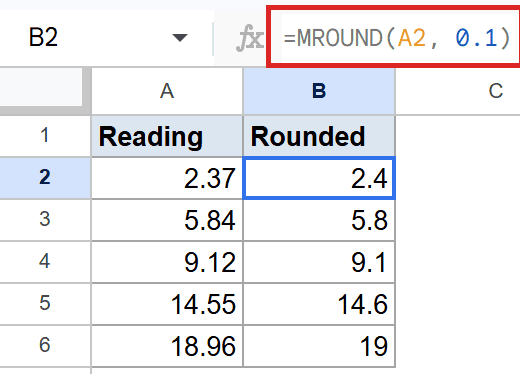Select the cell containing 9.1
This screenshot has height=374, width=520.
pyautogui.click(x=319, y=262)
